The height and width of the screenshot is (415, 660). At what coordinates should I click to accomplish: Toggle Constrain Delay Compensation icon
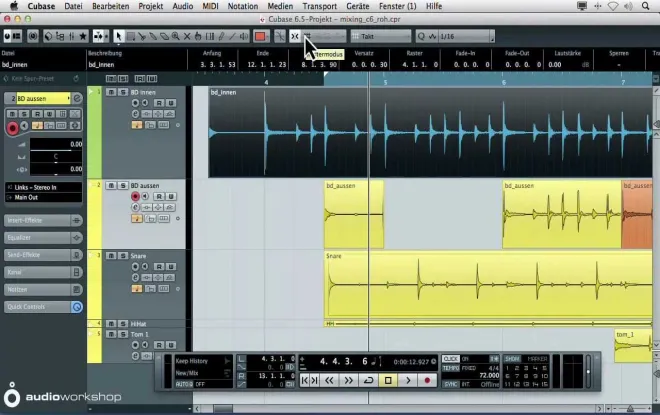[33, 37]
